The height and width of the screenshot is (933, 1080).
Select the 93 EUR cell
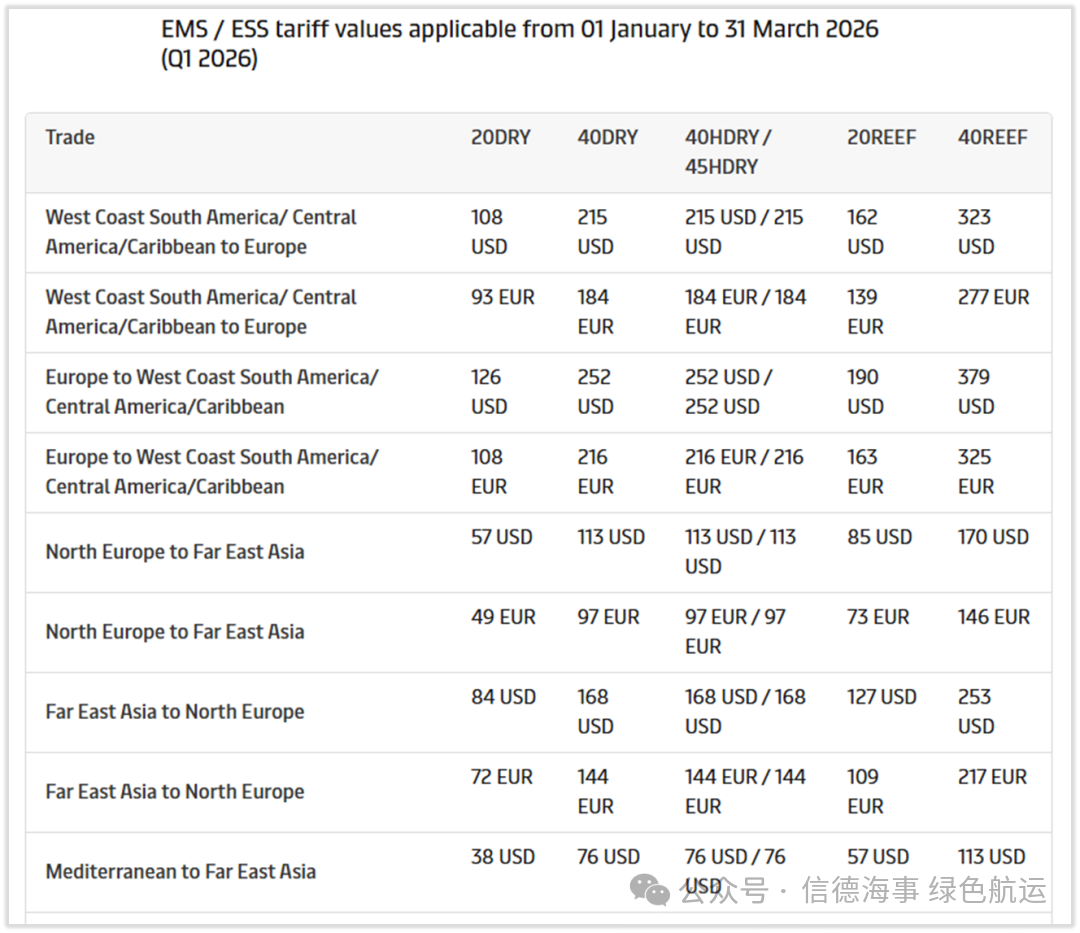pos(502,297)
